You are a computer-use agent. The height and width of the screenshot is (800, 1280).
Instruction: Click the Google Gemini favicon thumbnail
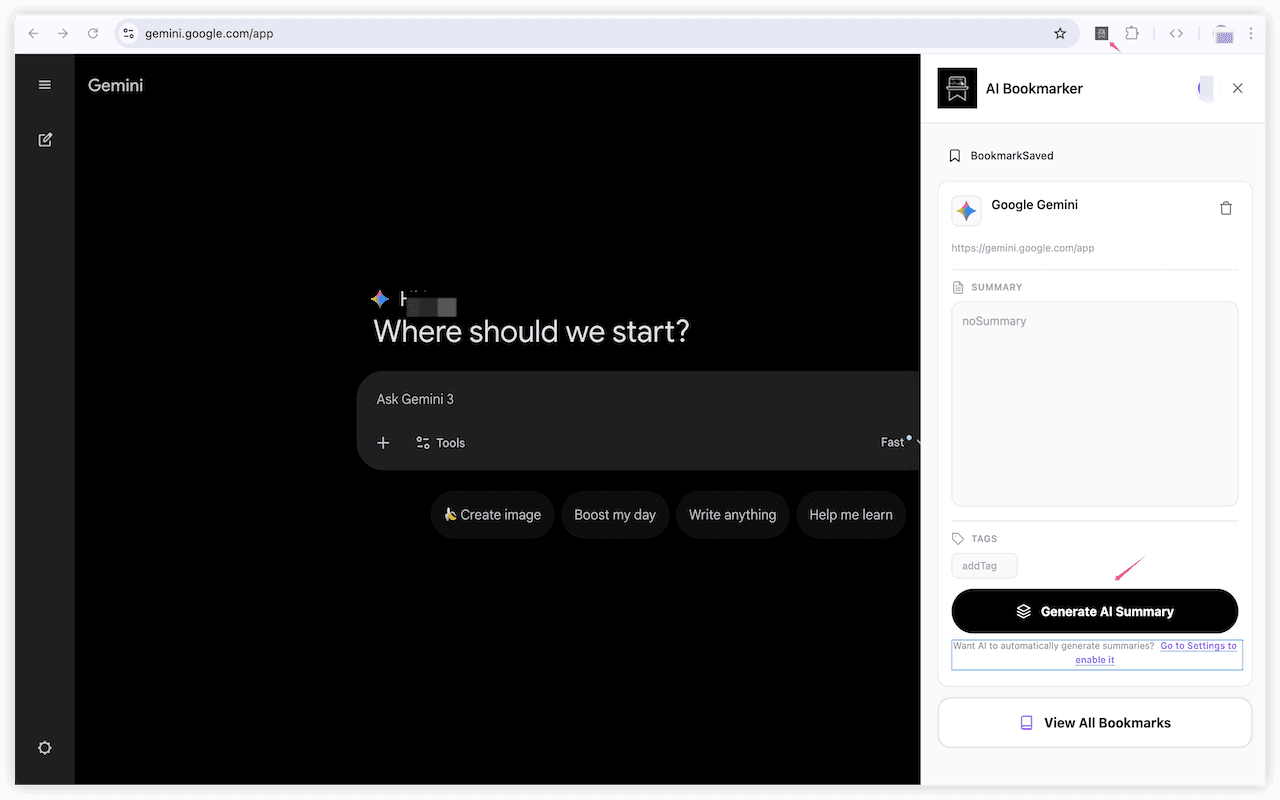[x=966, y=211]
